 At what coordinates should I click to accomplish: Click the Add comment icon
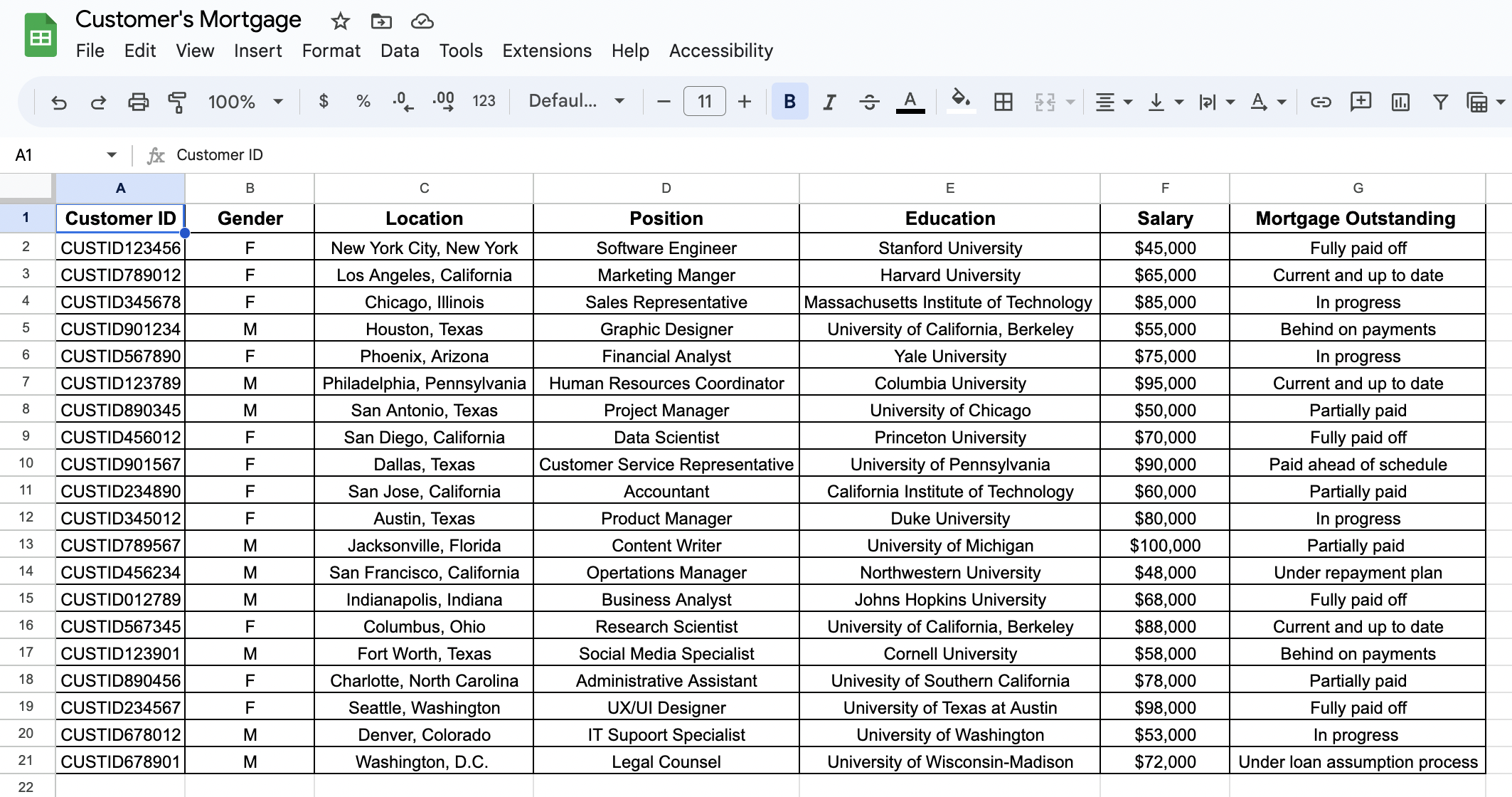tap(1360, 102)
